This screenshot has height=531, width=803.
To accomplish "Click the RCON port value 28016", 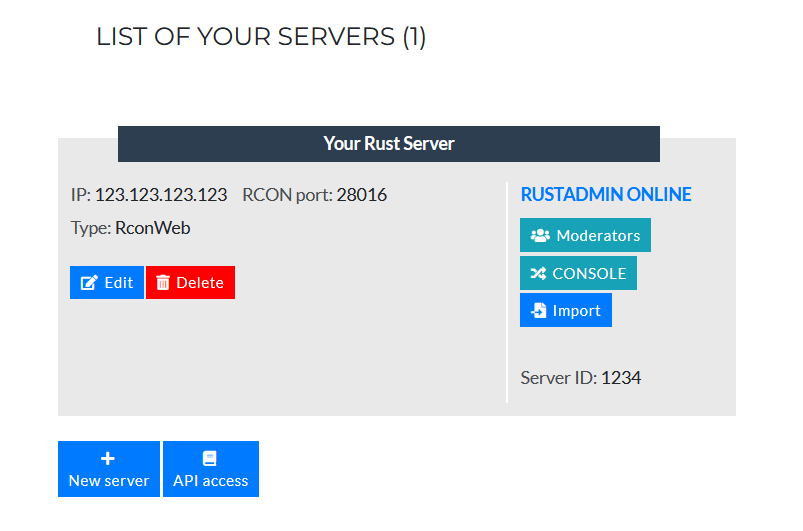I will (361, 195).
